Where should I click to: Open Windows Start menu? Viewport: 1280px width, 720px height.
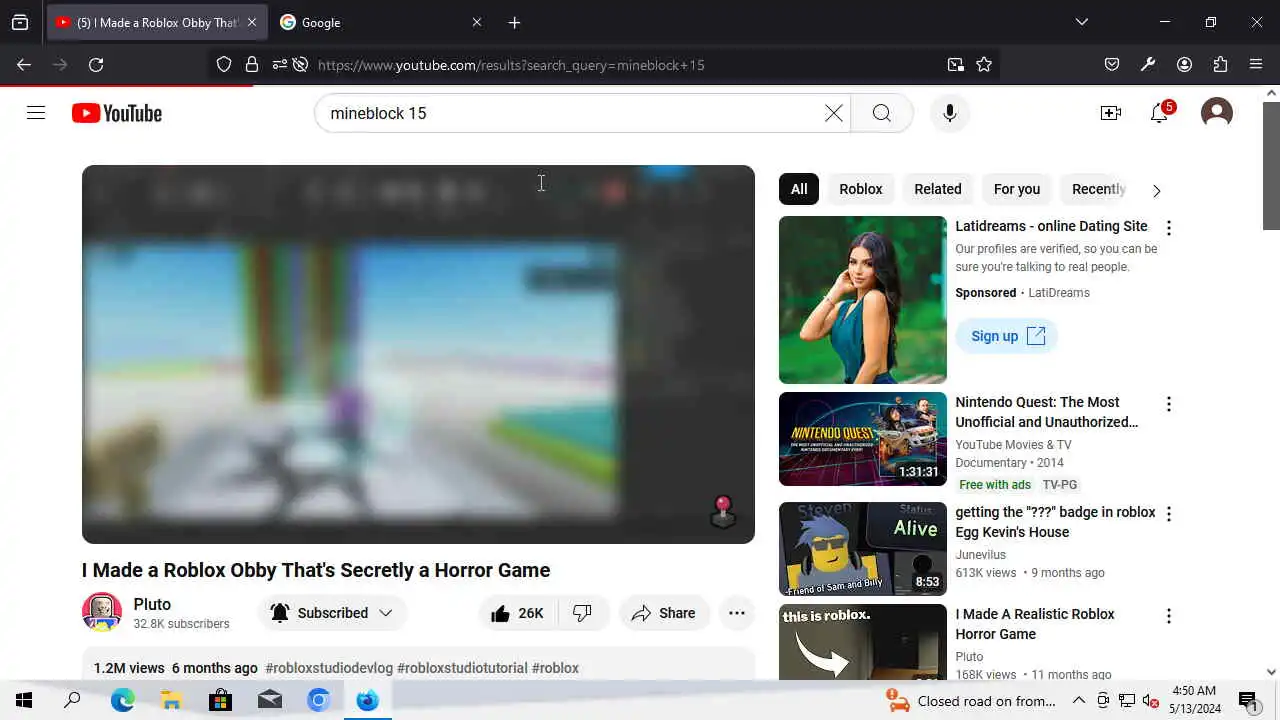pos(24,700)
